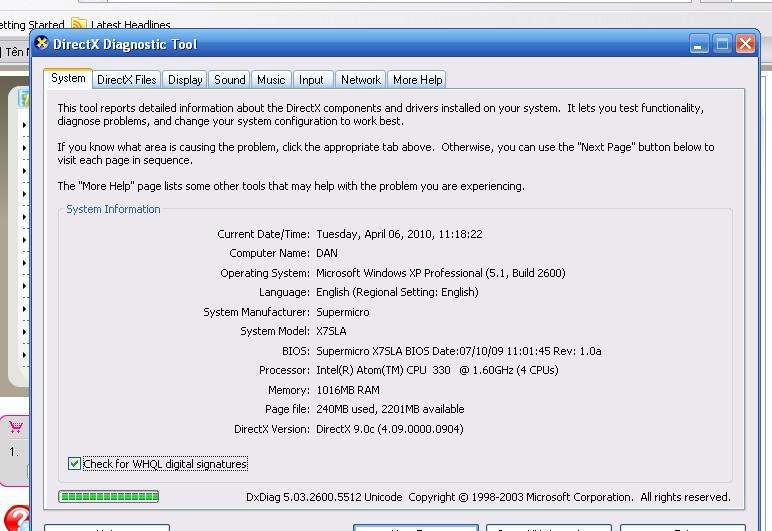Go to the Input tab
The height and width of the screenshot is (531, 772).
tap(311, 80)
